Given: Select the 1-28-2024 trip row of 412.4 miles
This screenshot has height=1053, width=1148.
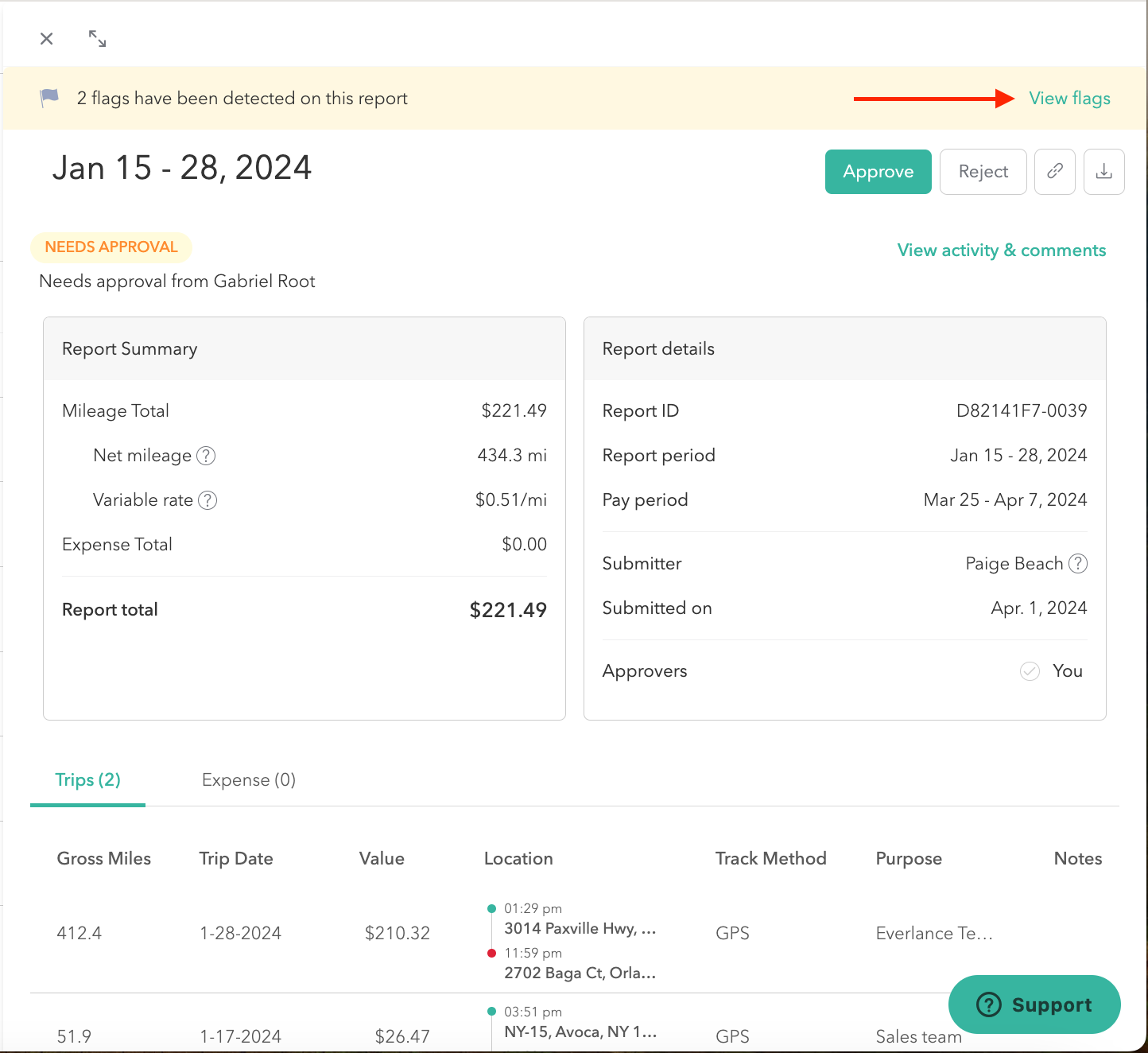Looking at the screenshot, I should 239,933.
